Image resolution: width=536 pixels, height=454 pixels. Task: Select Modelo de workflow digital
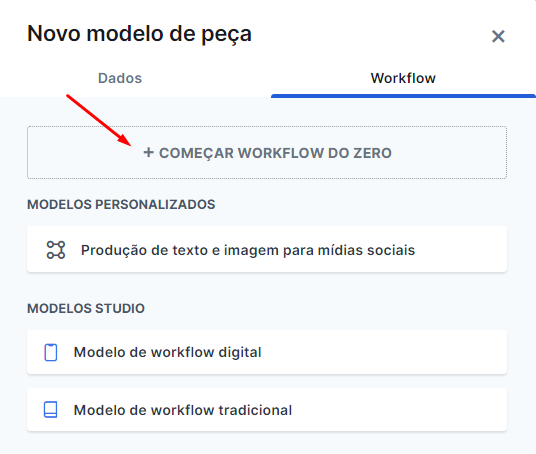[267, 352]
